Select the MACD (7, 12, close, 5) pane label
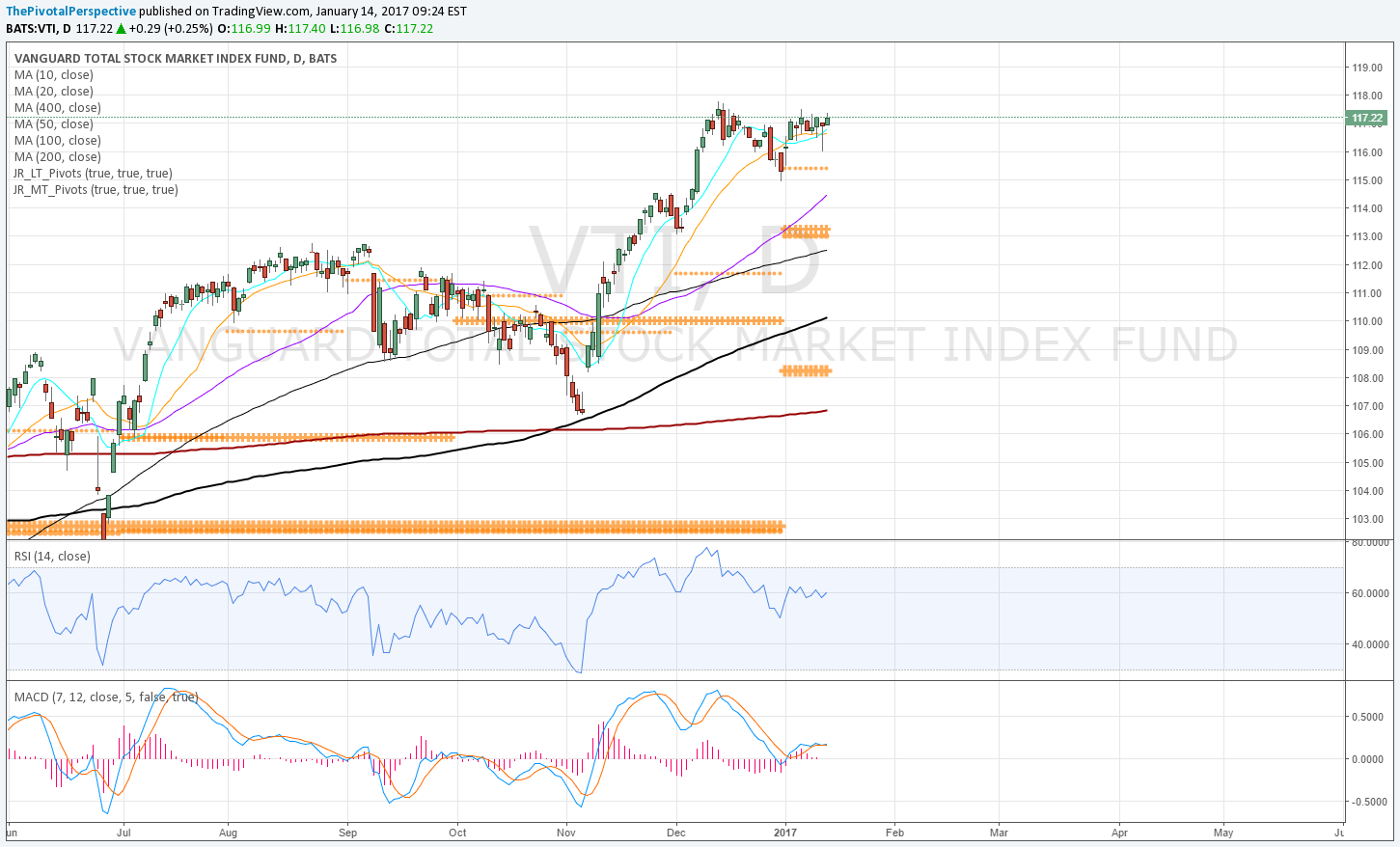This screenshot has width=1400, height=847. 106,697
